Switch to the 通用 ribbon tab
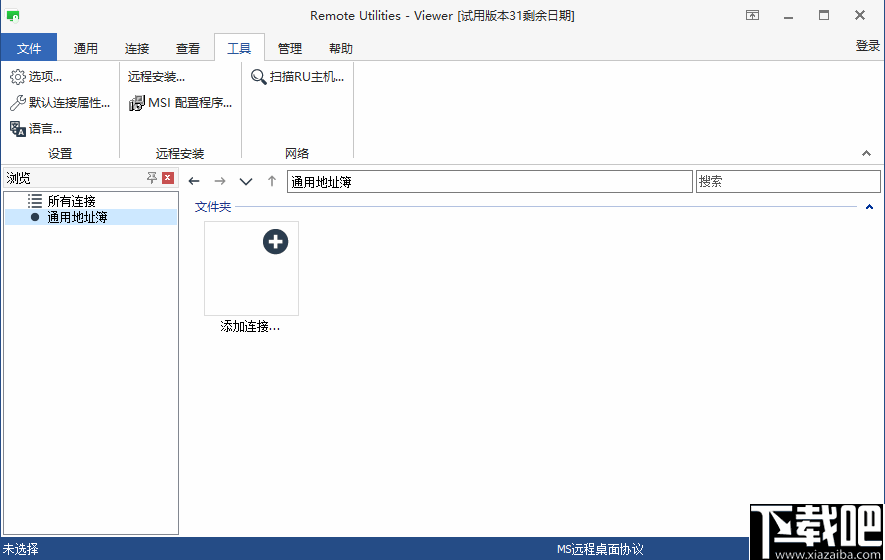Screen dimensions: 885x560 coord(85,48)
